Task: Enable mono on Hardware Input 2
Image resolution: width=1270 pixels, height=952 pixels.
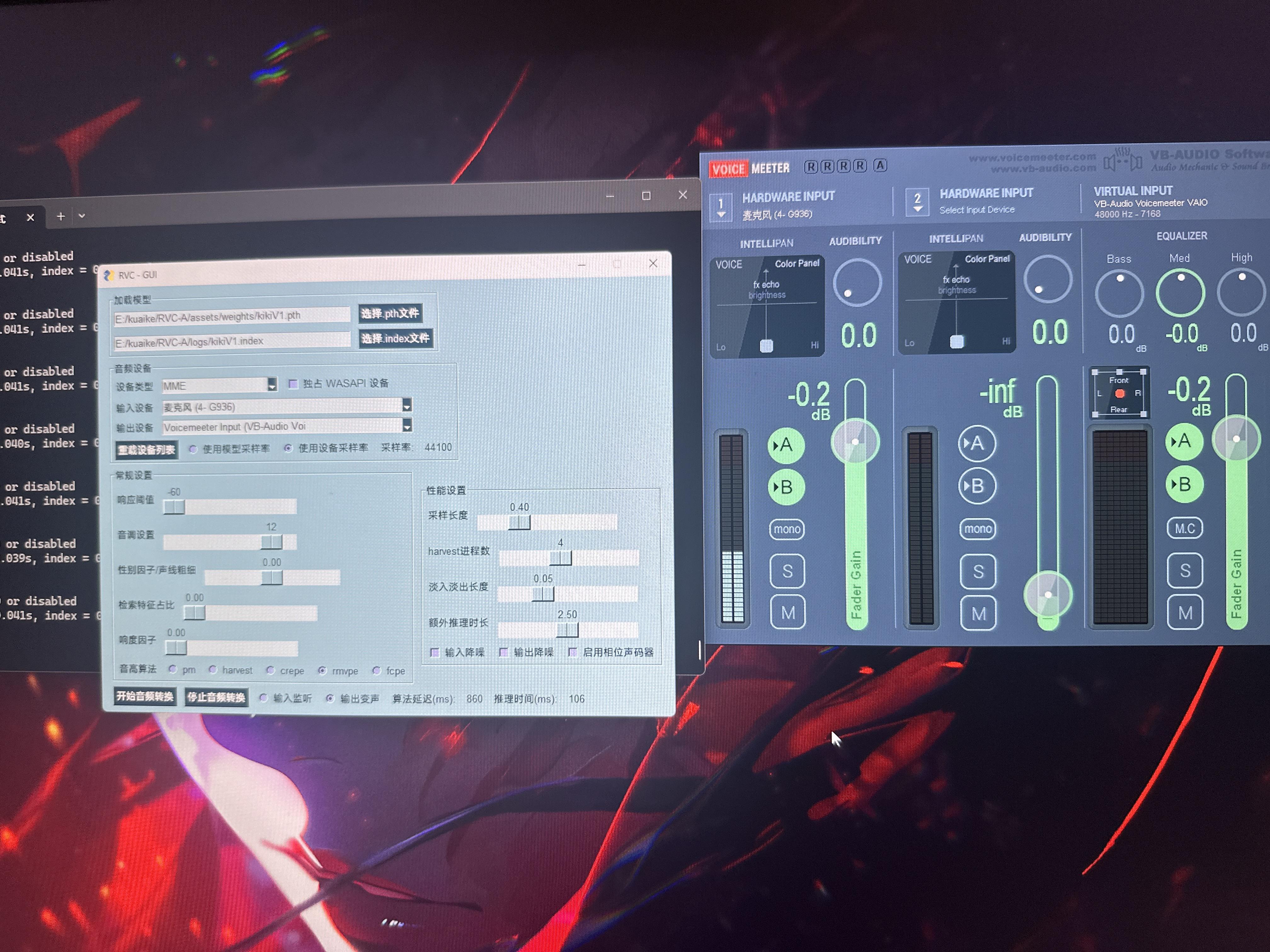Action: (x=978, y=529)
